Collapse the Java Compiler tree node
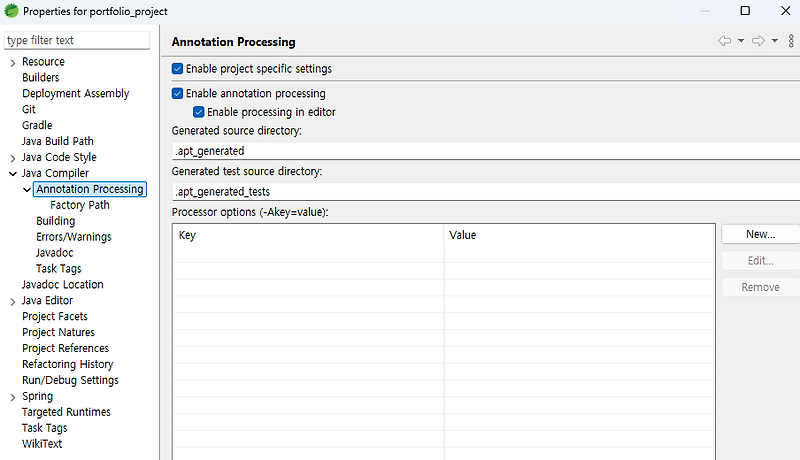The height and width of the screenshot is (460, 800). (x=12, y=173)
